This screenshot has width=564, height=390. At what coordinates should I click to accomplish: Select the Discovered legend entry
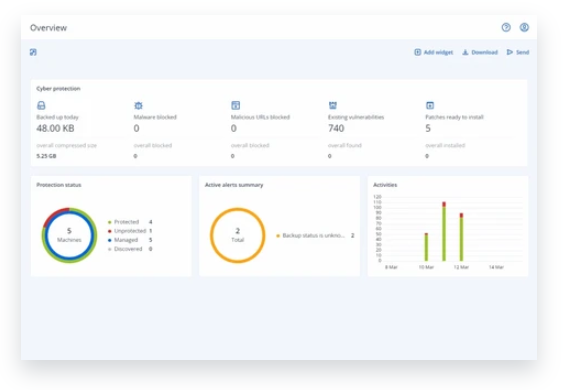pos(130,249)
